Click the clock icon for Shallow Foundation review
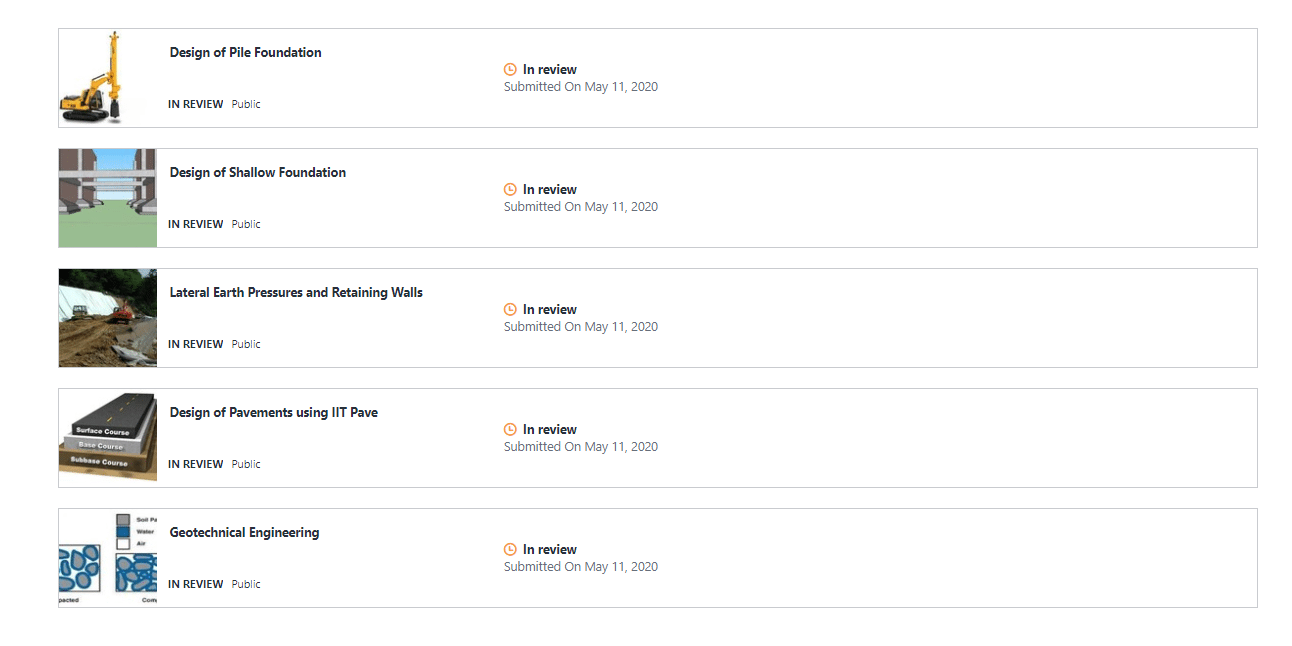 (x=510, y=190)
